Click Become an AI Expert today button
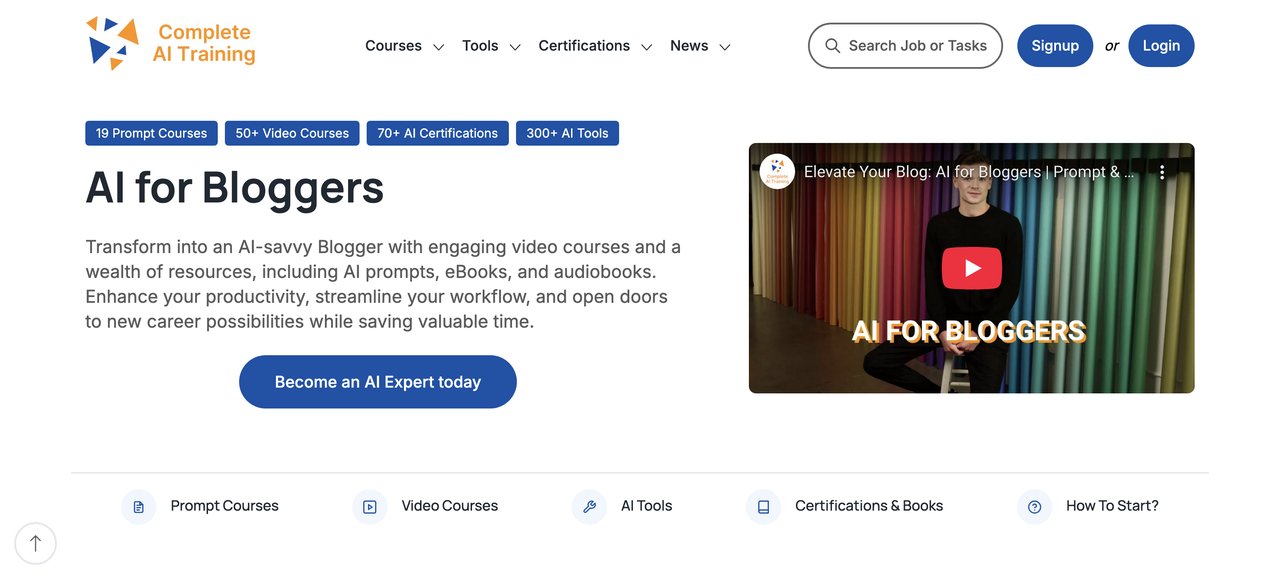Screen dimensions: 1280x579 tap(378, 382)
